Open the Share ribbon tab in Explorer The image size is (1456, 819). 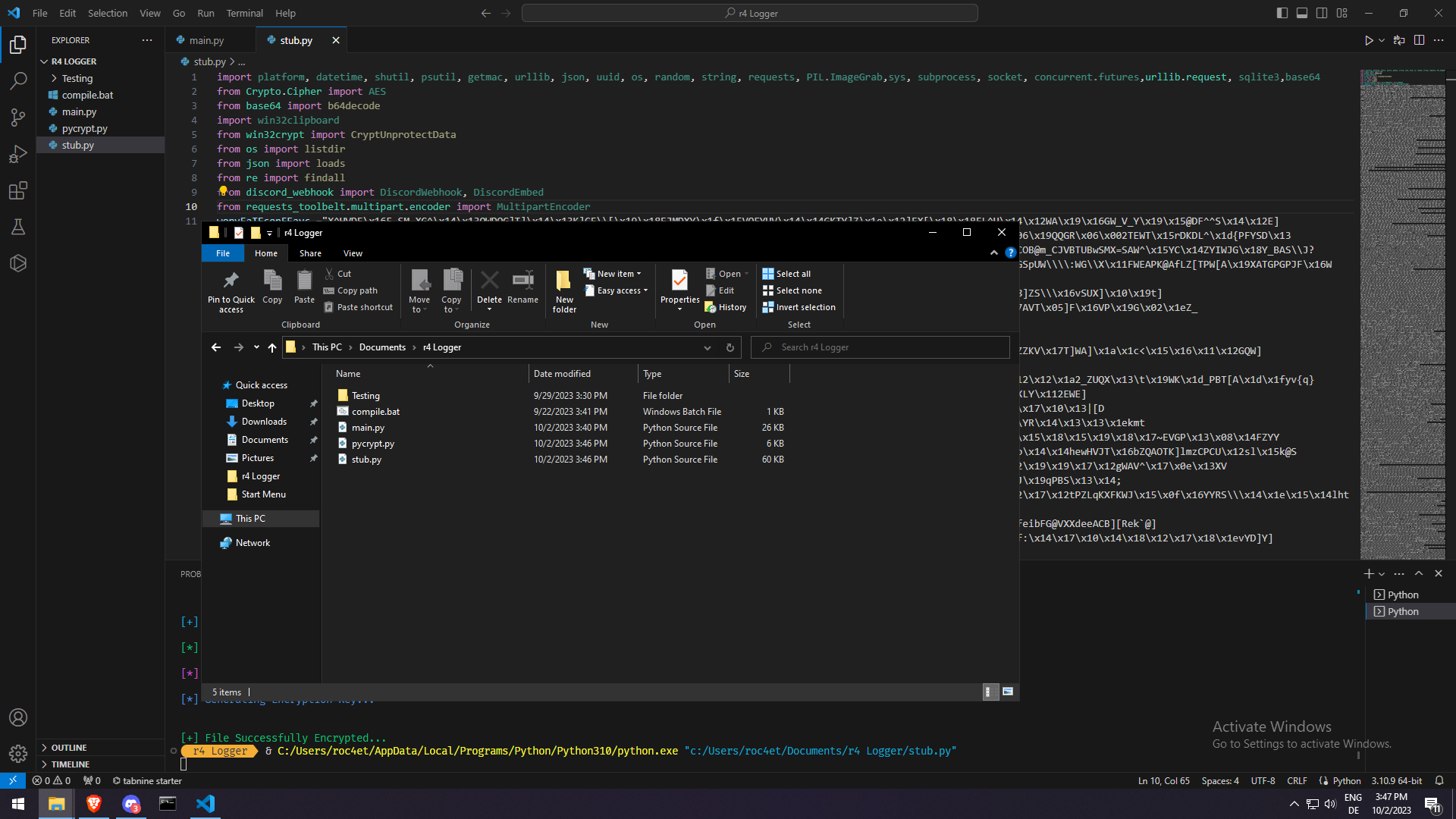[310, 253]
